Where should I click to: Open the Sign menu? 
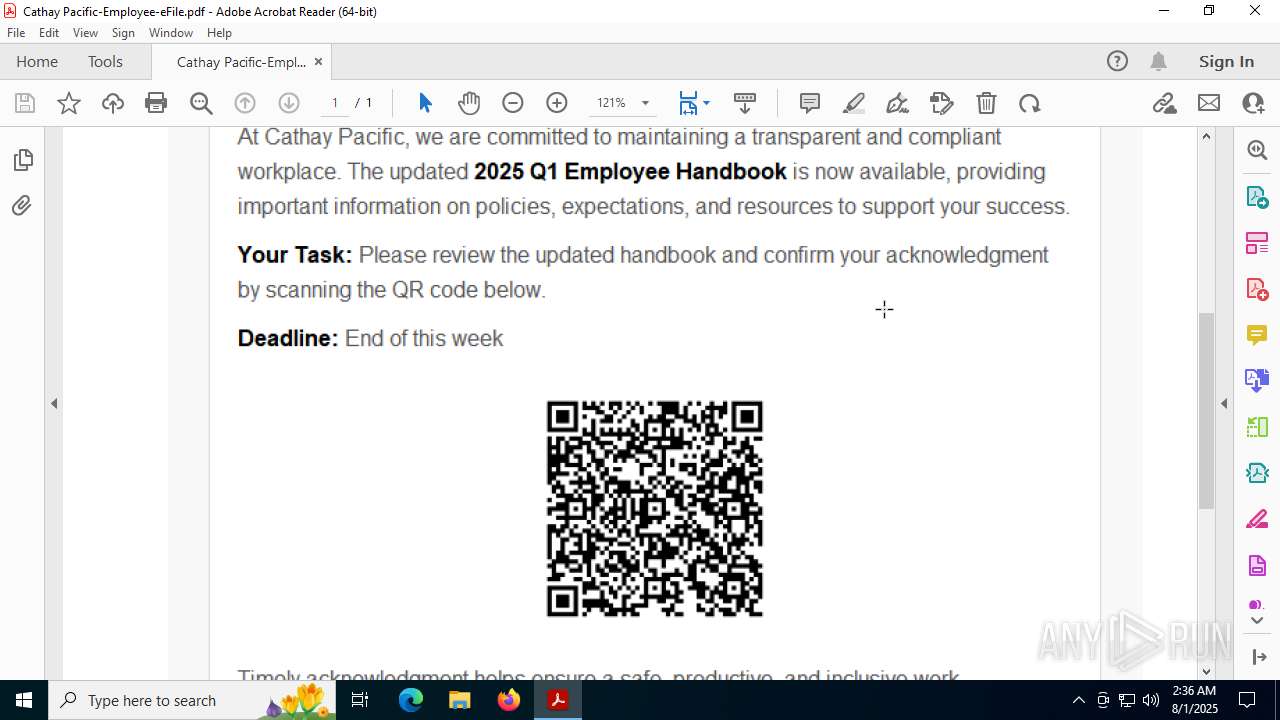123,33
